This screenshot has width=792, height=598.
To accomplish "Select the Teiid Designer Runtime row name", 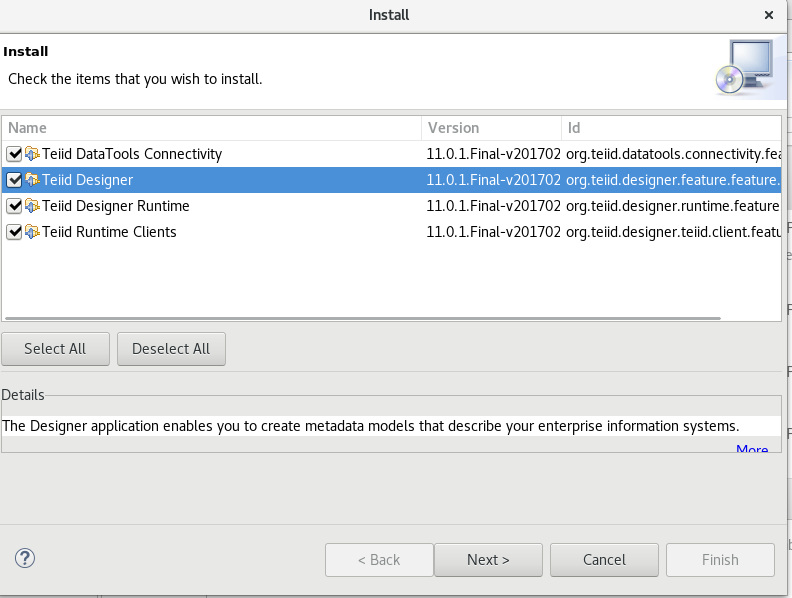I will pos(116,206).
